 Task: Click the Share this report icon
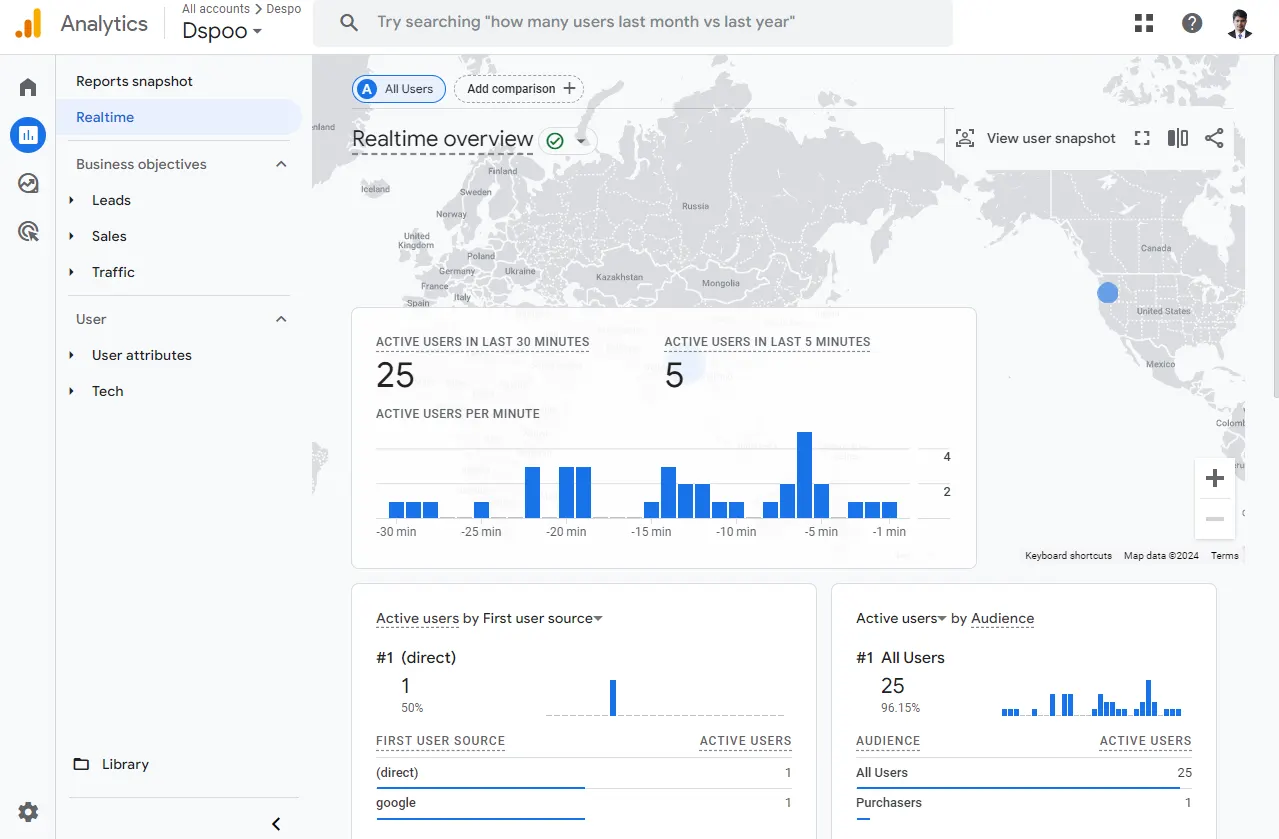1214,138
